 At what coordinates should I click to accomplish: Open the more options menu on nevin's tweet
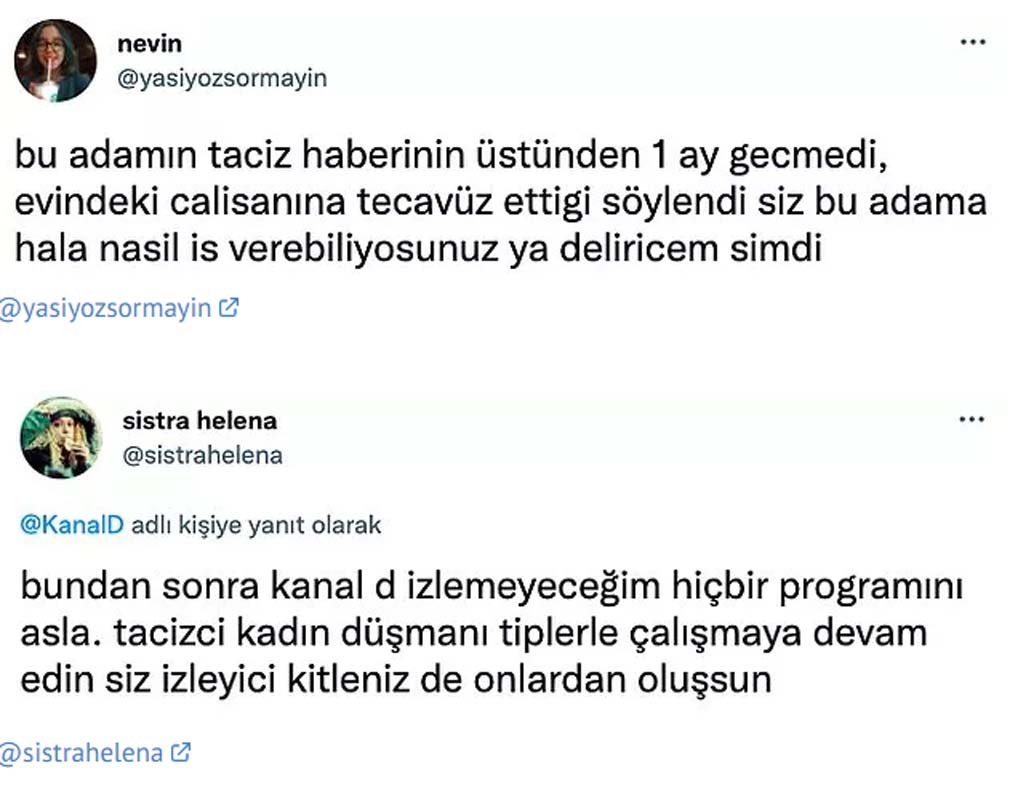[971, 40]
